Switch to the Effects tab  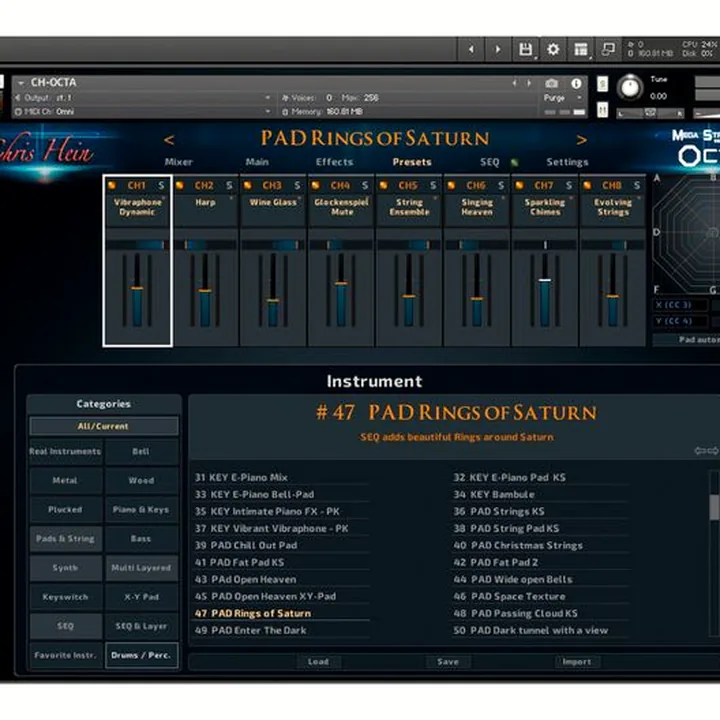(334, 162)
